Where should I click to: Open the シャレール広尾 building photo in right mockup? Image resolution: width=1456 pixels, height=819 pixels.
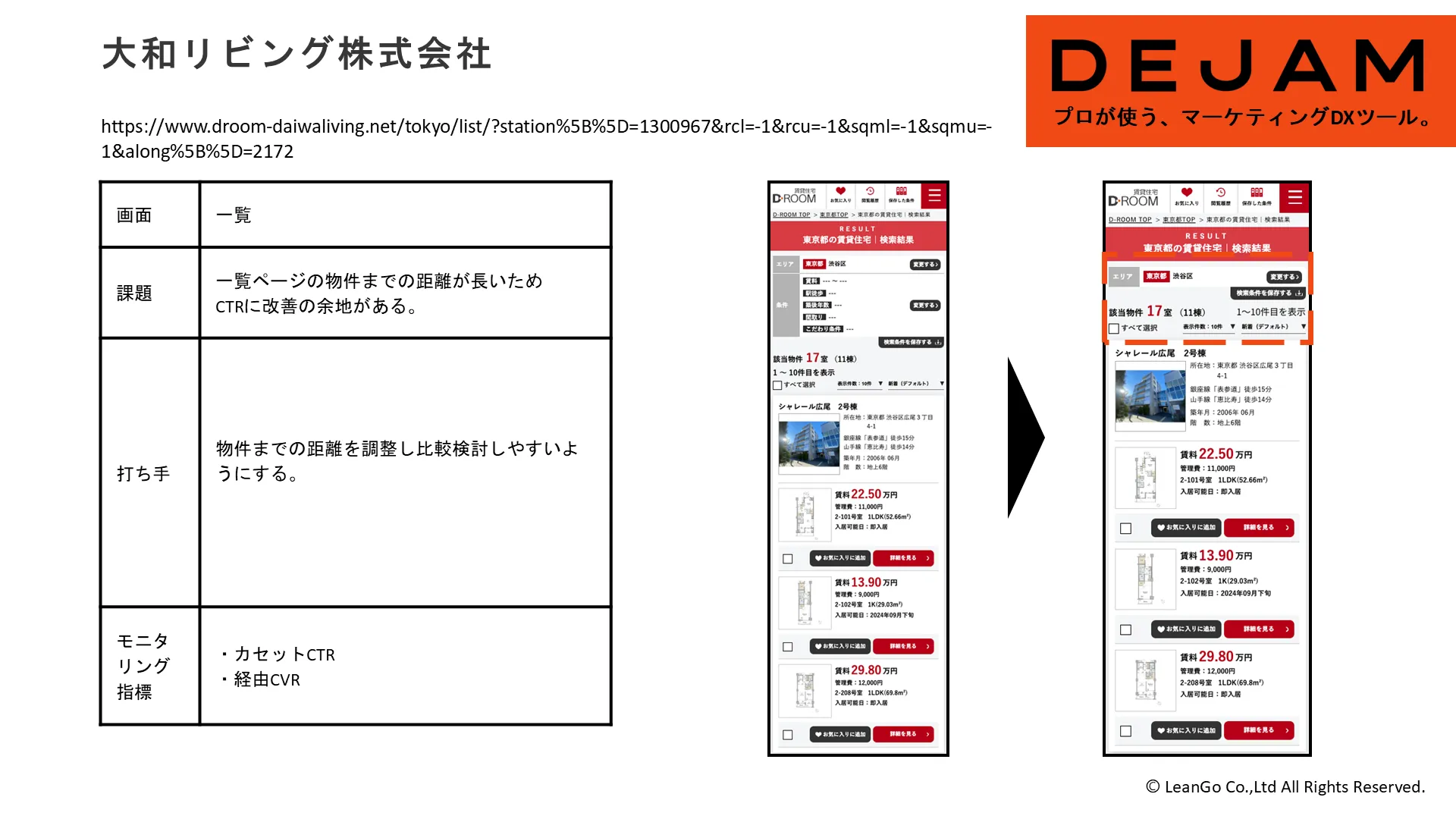(x=1150, y=396)
